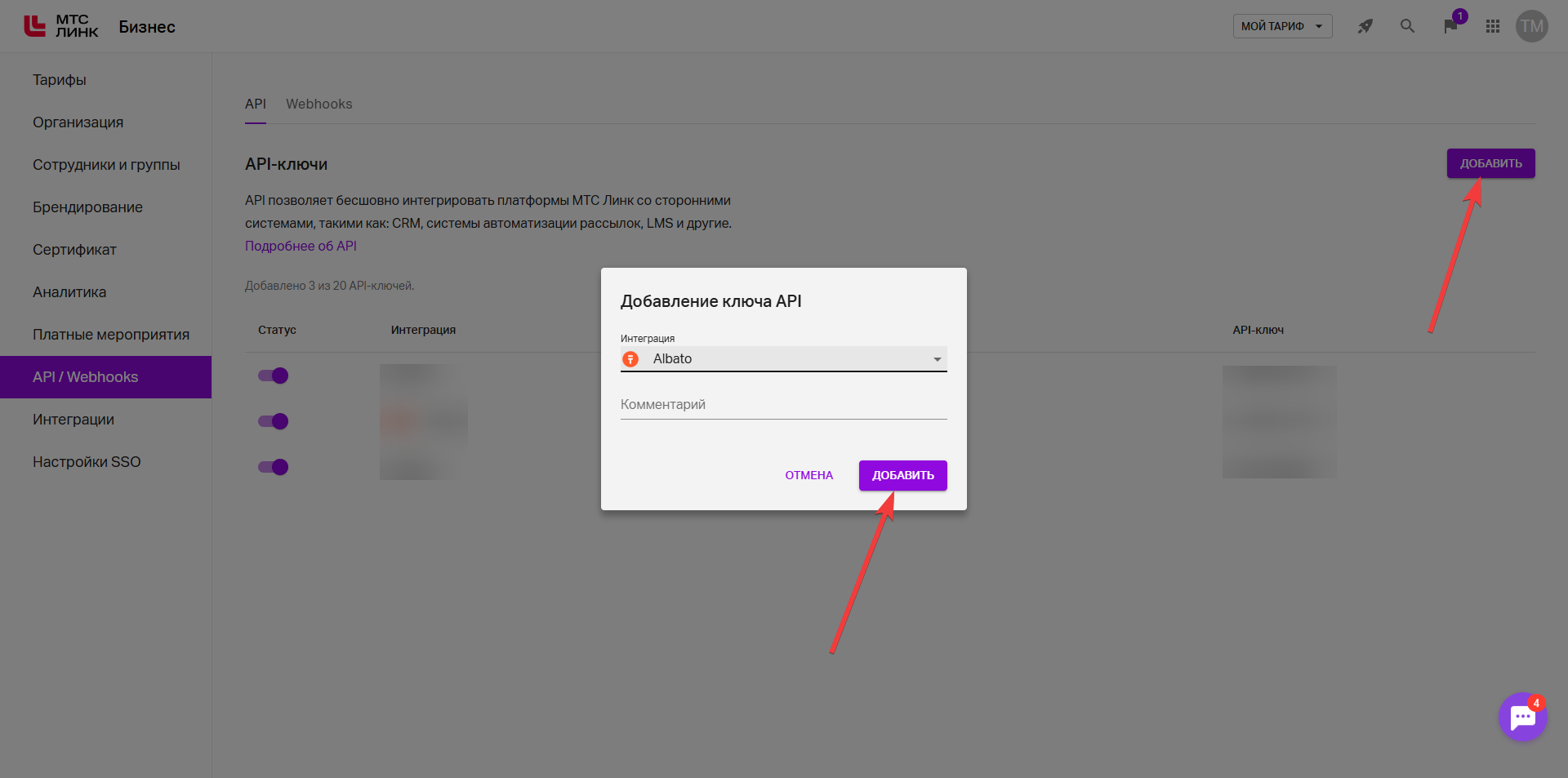Click the Статус column header
Viewport: 1568px width, 778px height.
pos(277,330)
